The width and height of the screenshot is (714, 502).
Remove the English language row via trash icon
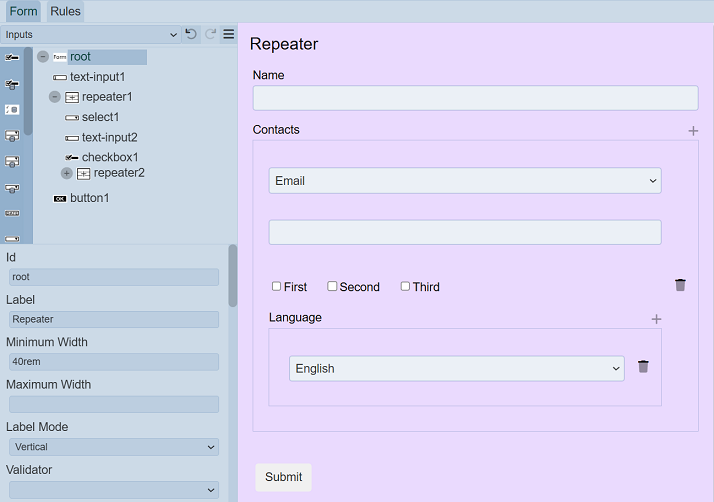tap(643, 367)
